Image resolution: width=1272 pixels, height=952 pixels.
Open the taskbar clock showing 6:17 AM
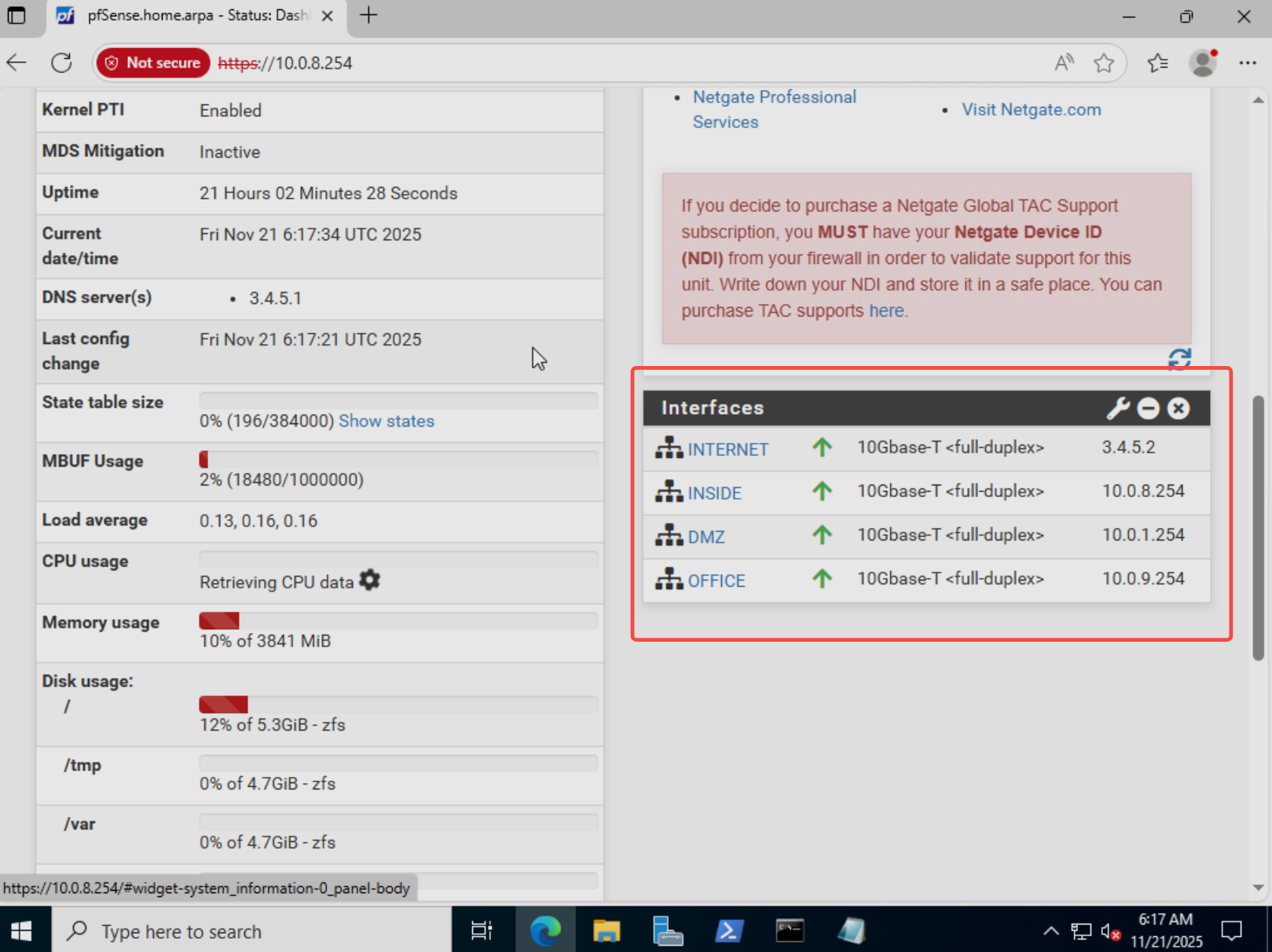[x=1166, y=930]
